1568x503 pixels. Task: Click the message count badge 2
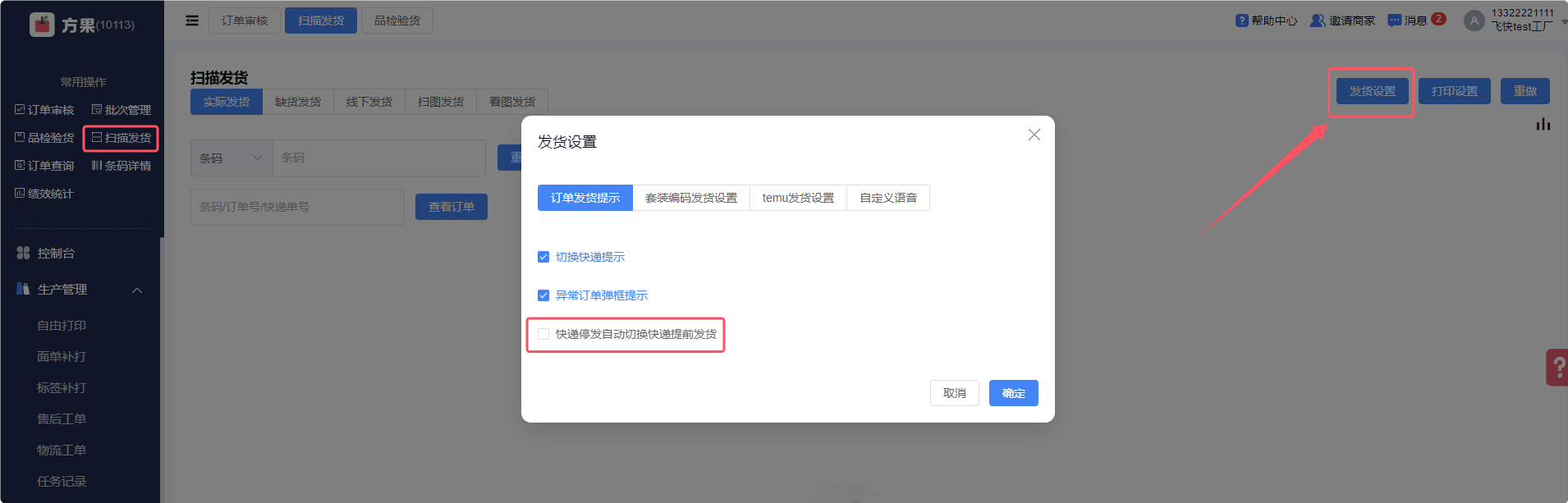pos(1438,19)
